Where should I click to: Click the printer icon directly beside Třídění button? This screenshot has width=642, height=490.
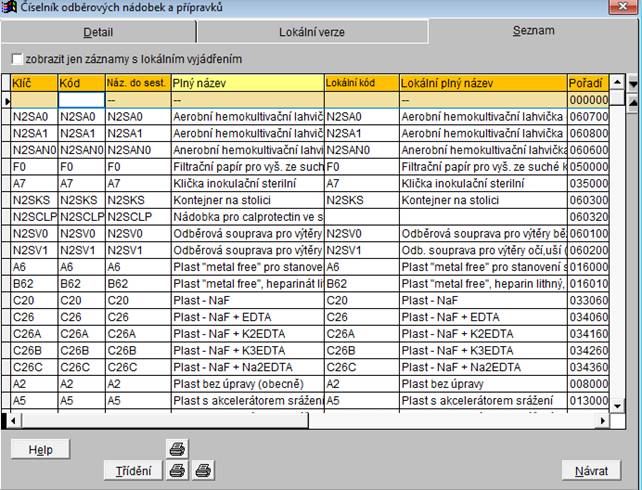coord(176,470)
